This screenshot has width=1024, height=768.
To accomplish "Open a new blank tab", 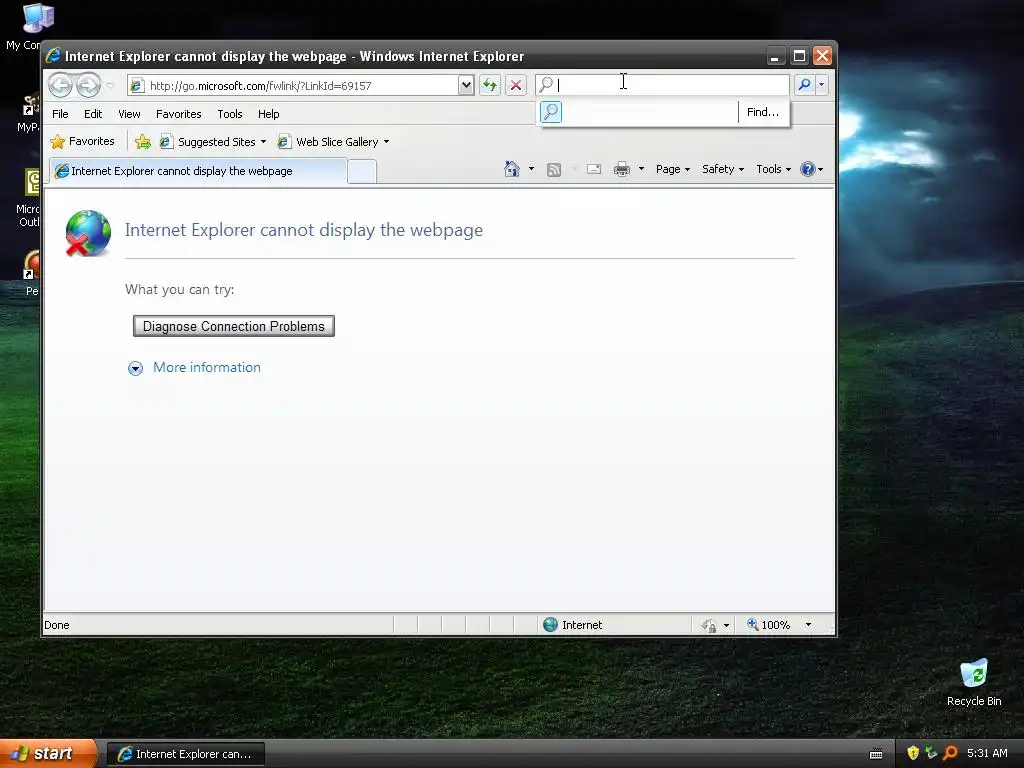I will (362, 172).
